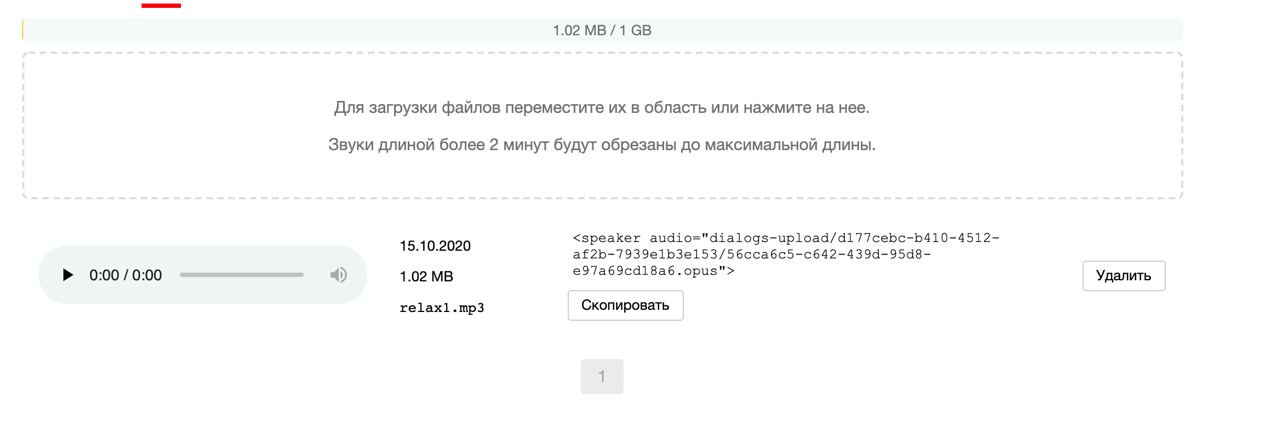This screenshot has height=426, width=1280.
Task: Click the yellow filled edge of storage bar
Action: click(x=23, y=30)
